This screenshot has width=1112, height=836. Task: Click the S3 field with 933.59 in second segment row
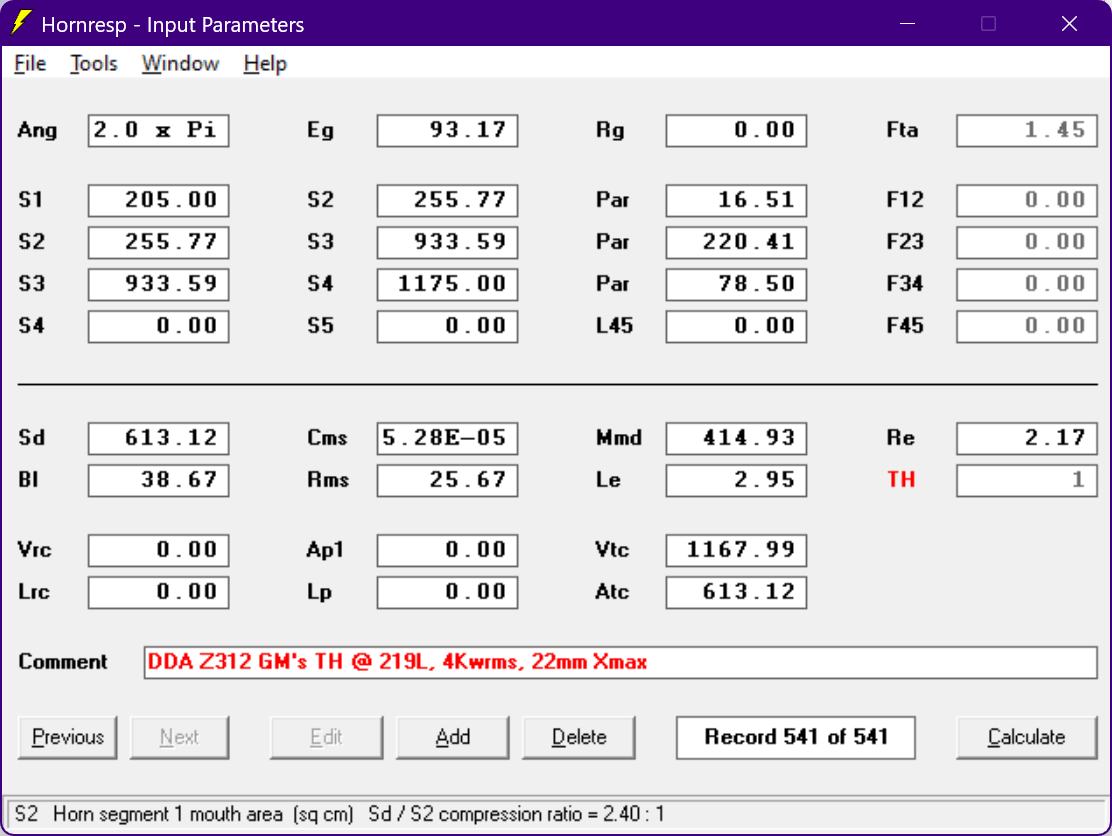pos(447,242)
